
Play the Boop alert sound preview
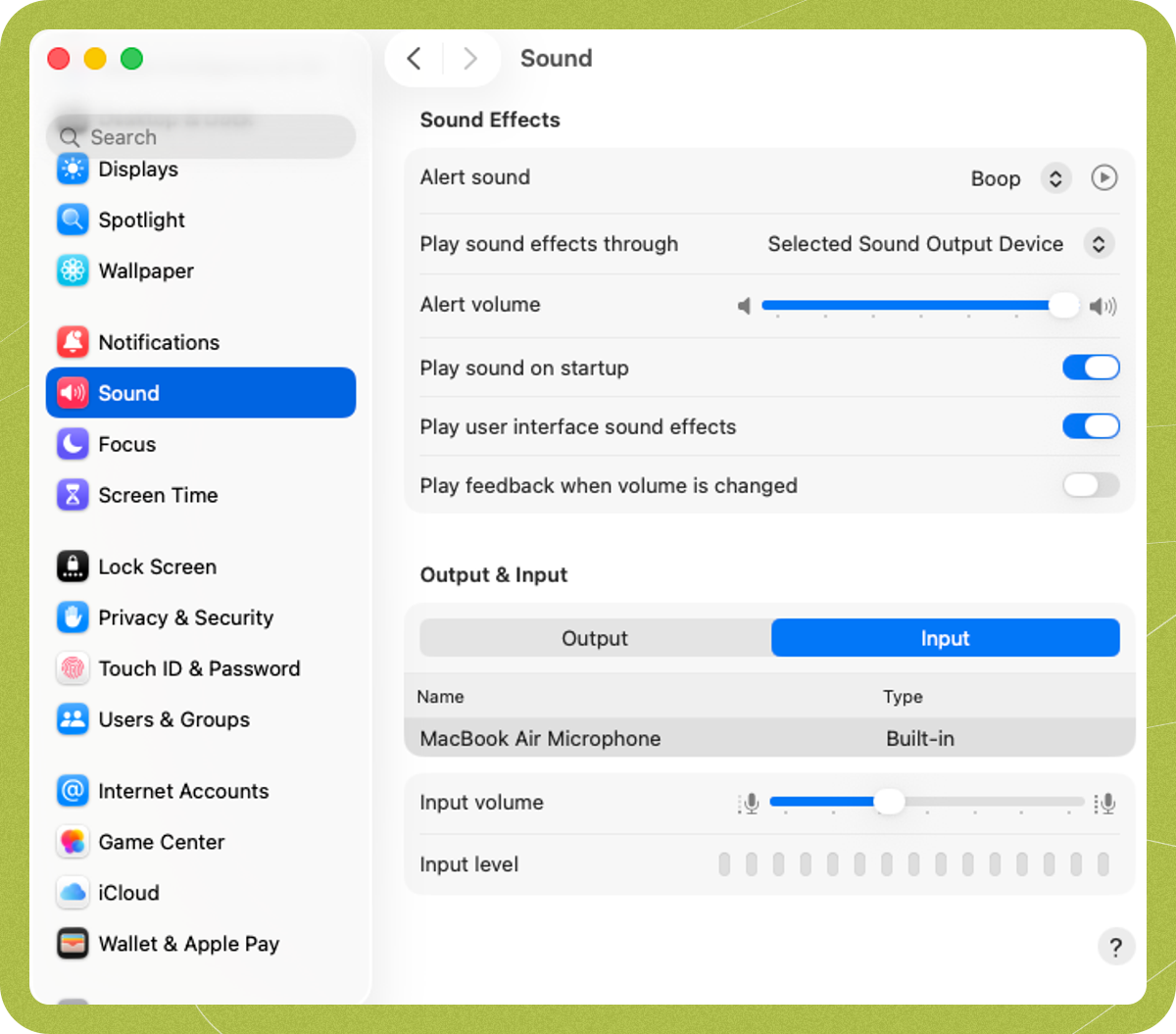pos(1104,178)
